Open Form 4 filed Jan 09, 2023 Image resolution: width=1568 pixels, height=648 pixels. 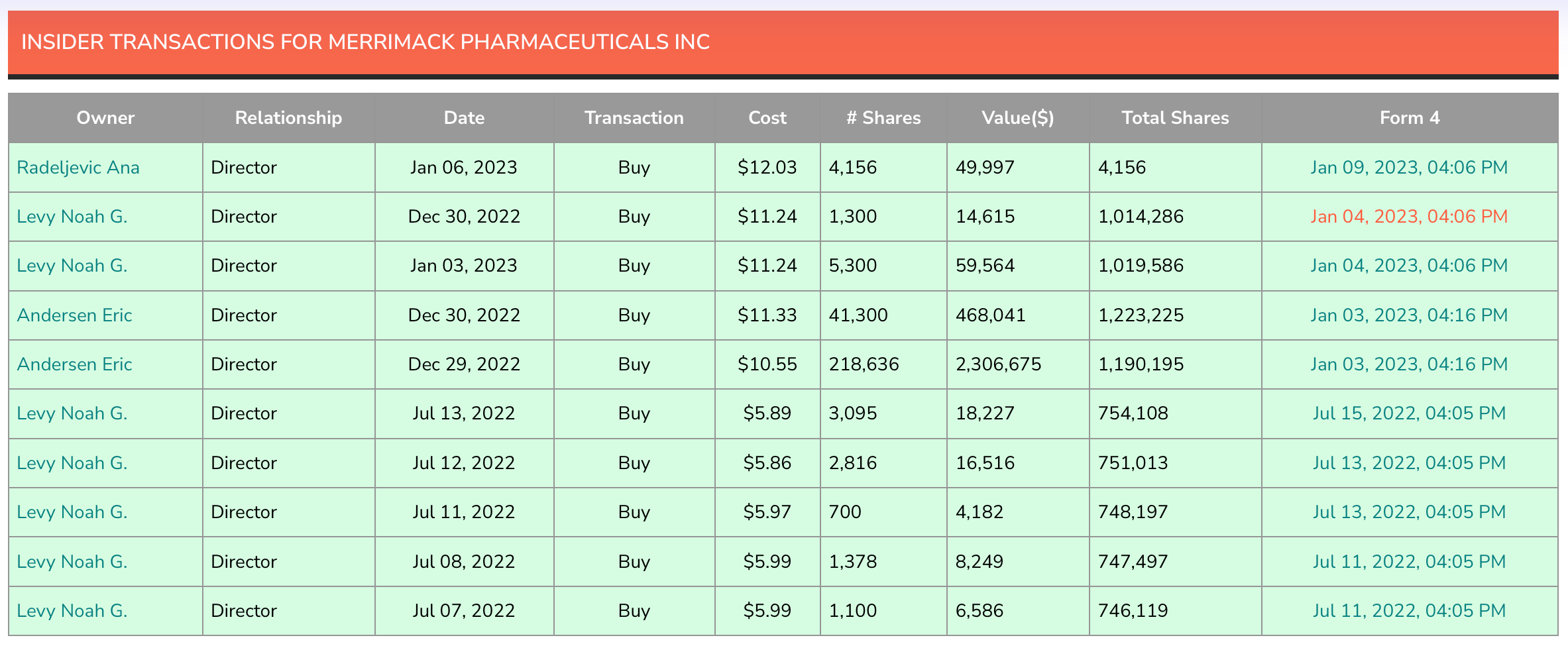point(1409,167)
